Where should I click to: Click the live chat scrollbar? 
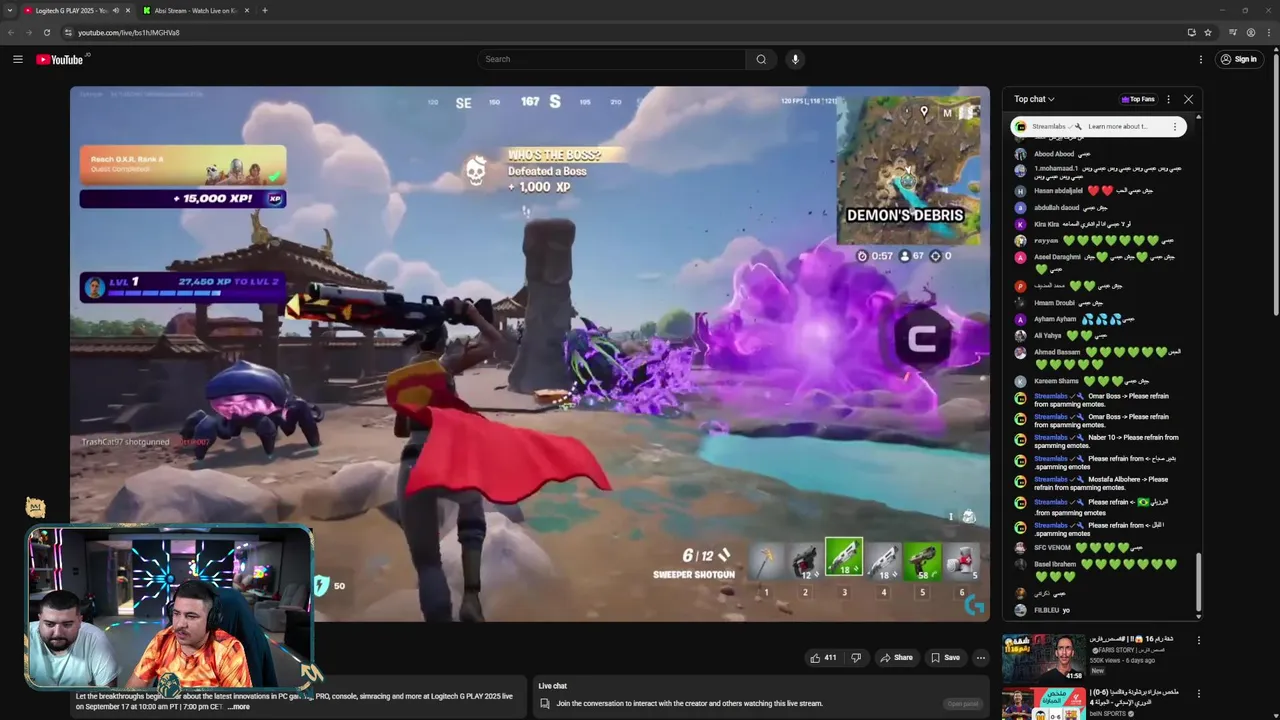1198,584
